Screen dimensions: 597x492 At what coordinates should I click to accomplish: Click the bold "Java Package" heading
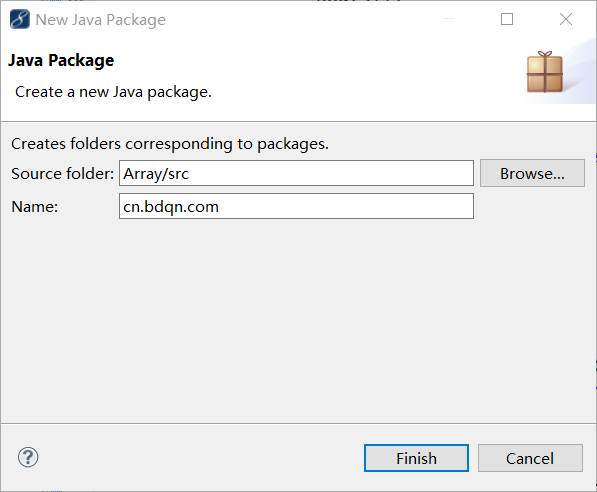click(x=61, y=60)
